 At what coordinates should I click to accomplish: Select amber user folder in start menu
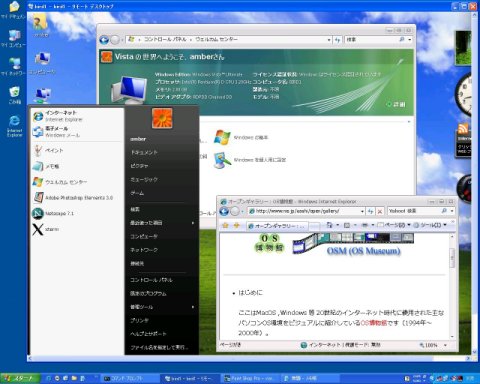pos(138,139)
